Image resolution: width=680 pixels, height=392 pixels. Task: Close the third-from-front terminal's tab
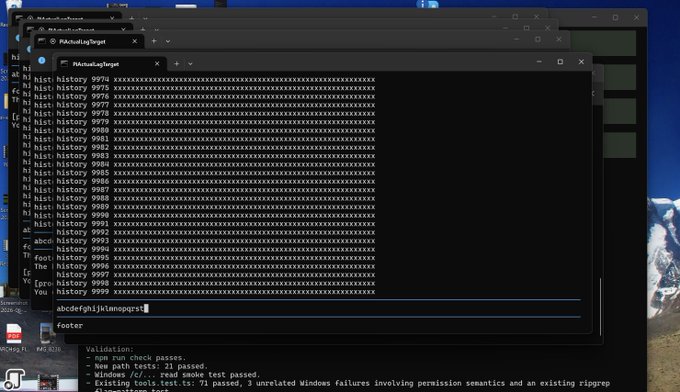click(123, 30)
